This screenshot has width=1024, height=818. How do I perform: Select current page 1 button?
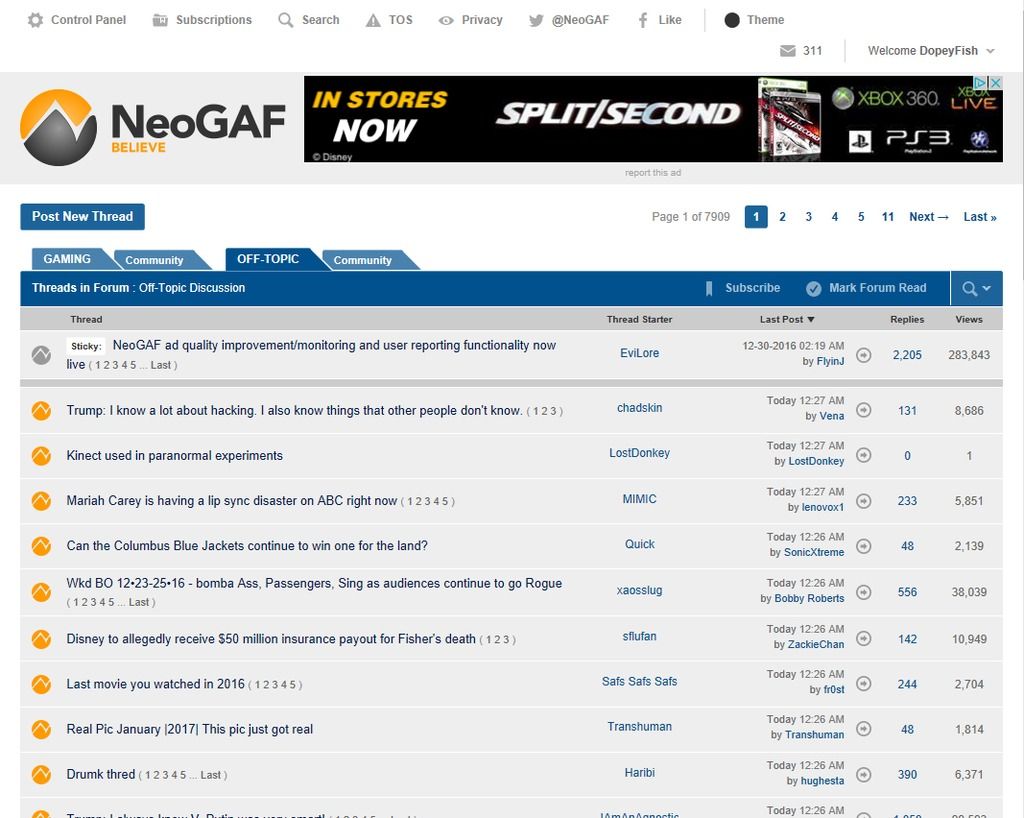point(756,217)
